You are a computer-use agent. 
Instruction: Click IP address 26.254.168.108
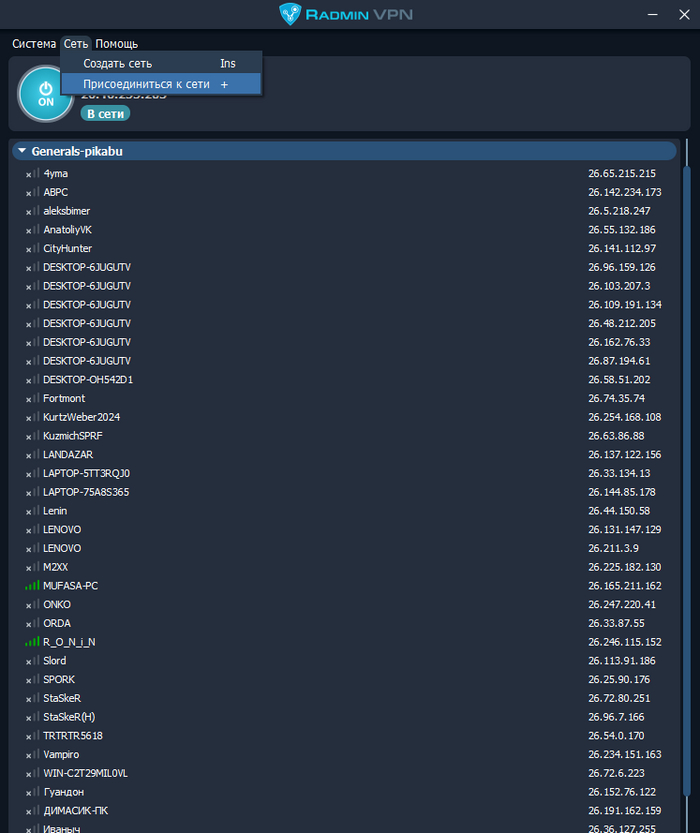pyautogui.click(x=625, y=417)
